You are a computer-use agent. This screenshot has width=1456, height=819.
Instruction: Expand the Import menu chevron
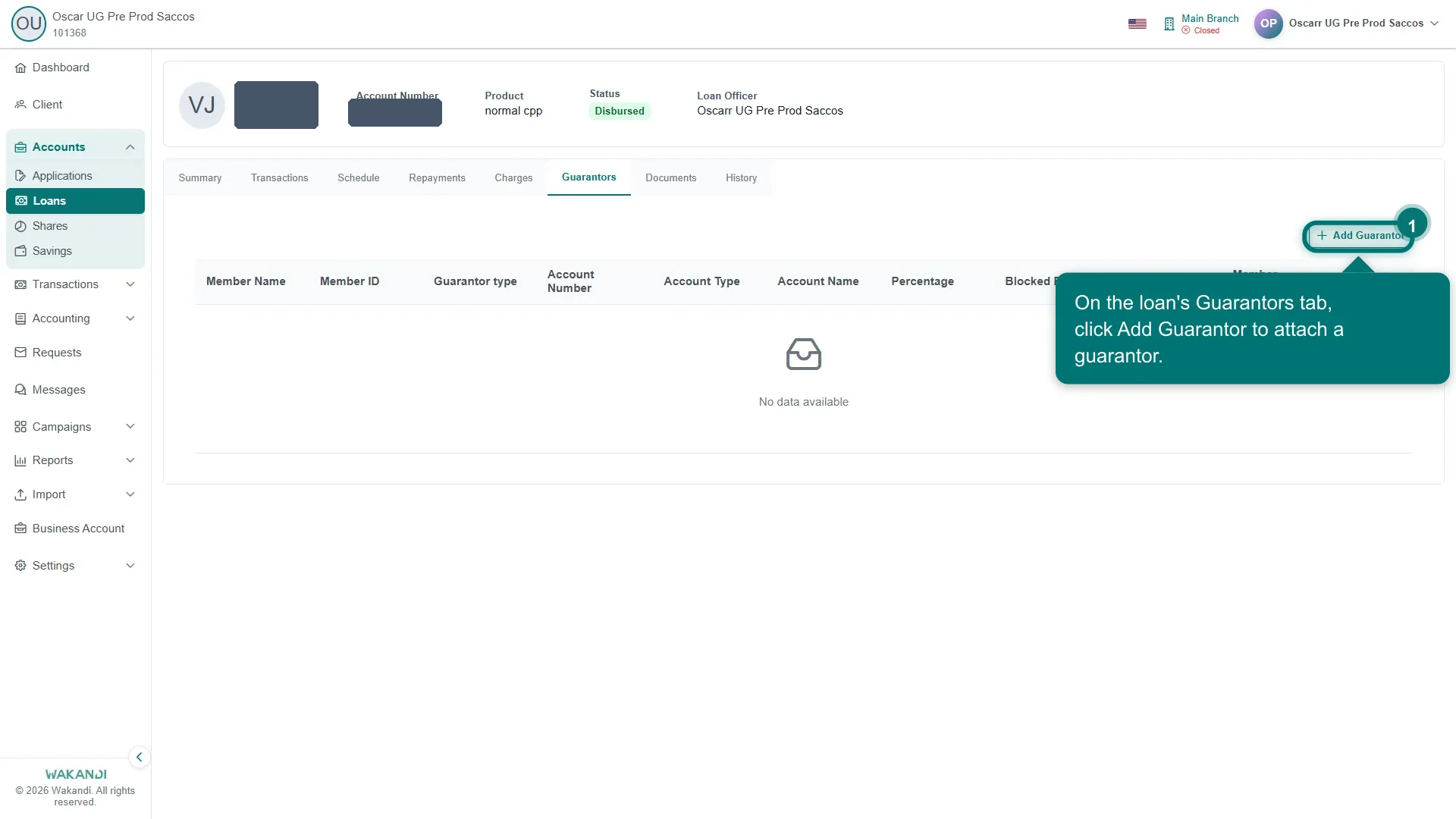tap(130, 494)
